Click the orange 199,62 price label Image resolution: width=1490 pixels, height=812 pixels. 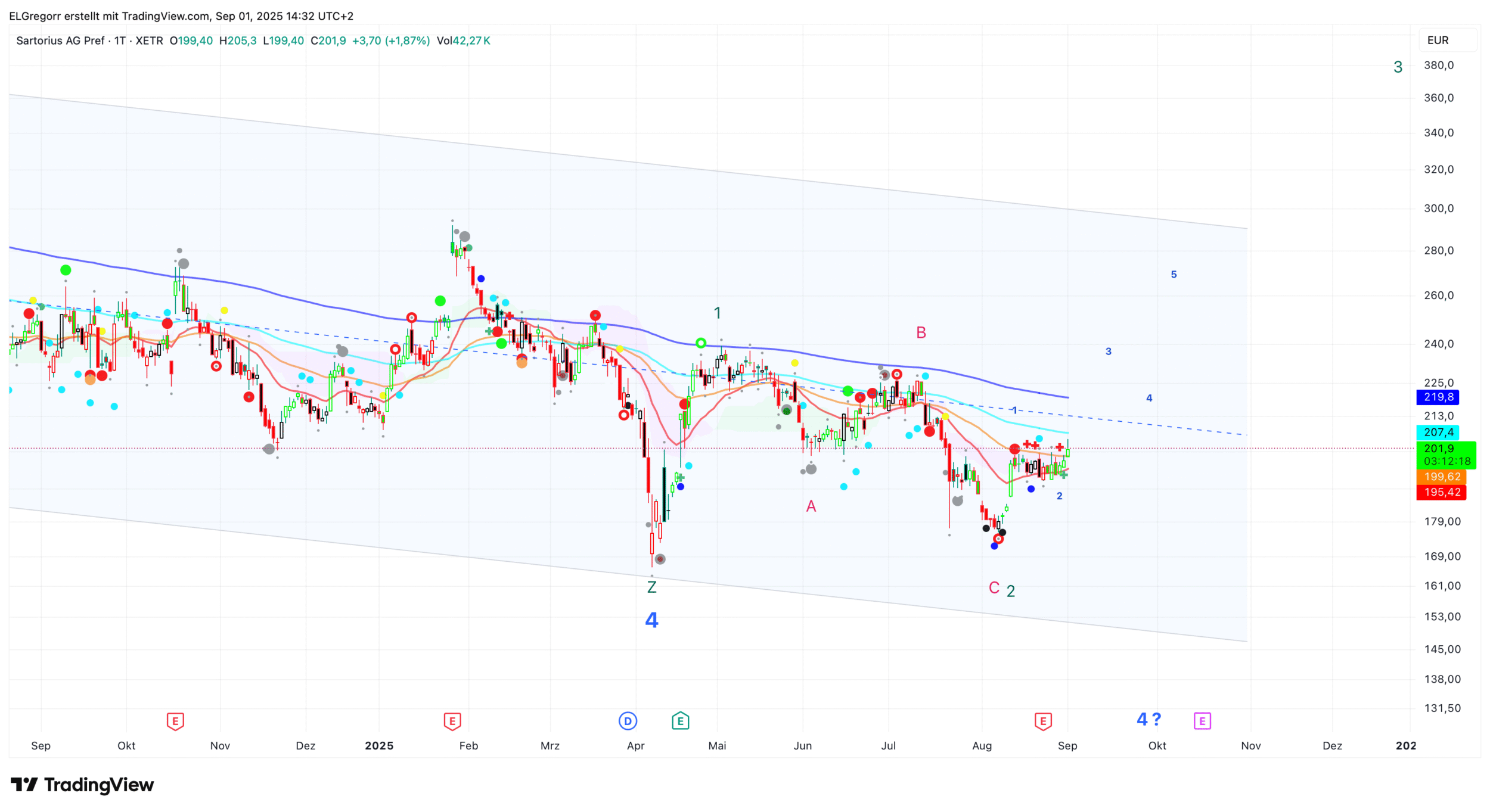(x=1442, y=477)
